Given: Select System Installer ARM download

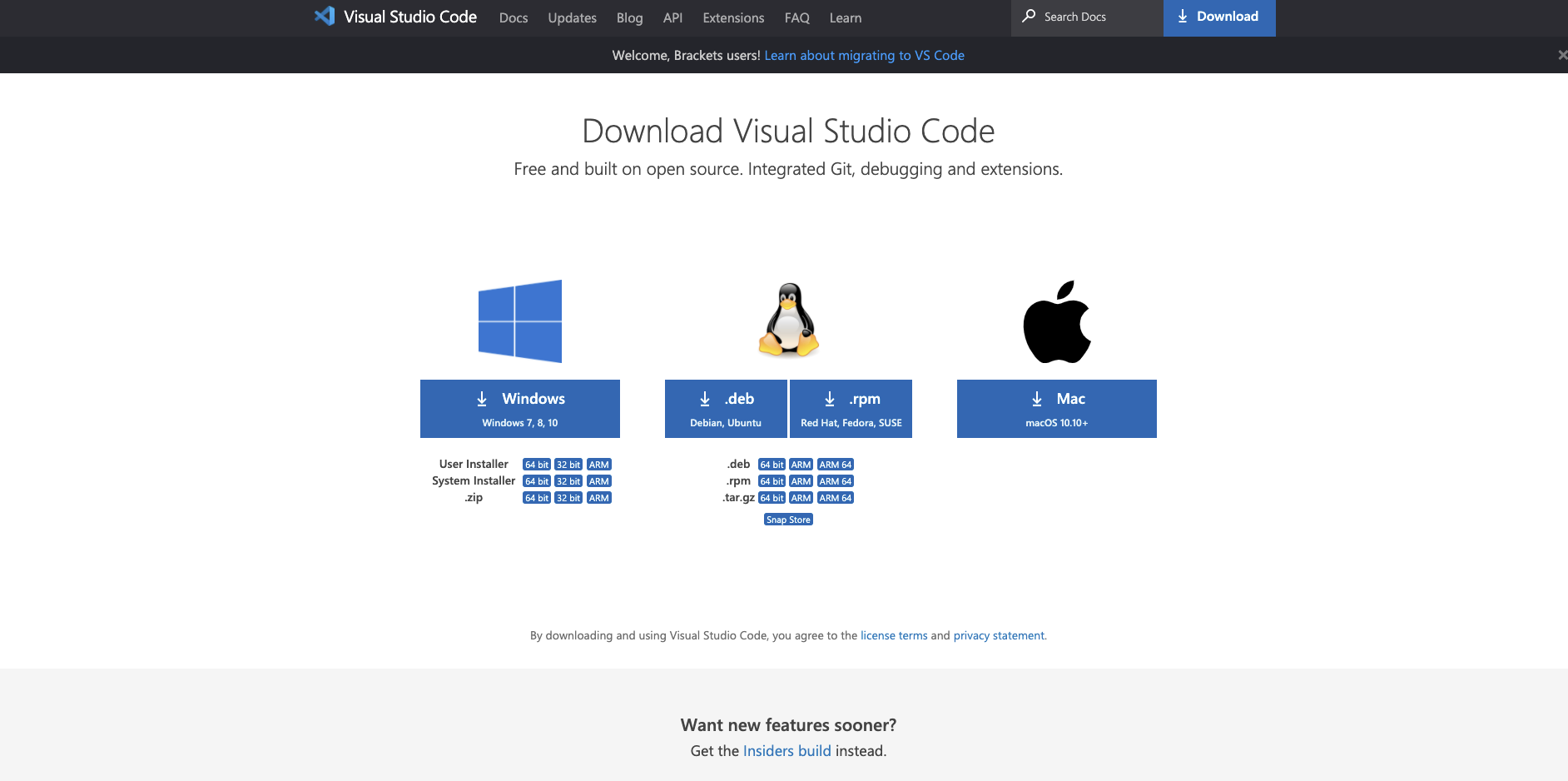Looking at the screenshot, I should tap(599, 481).
